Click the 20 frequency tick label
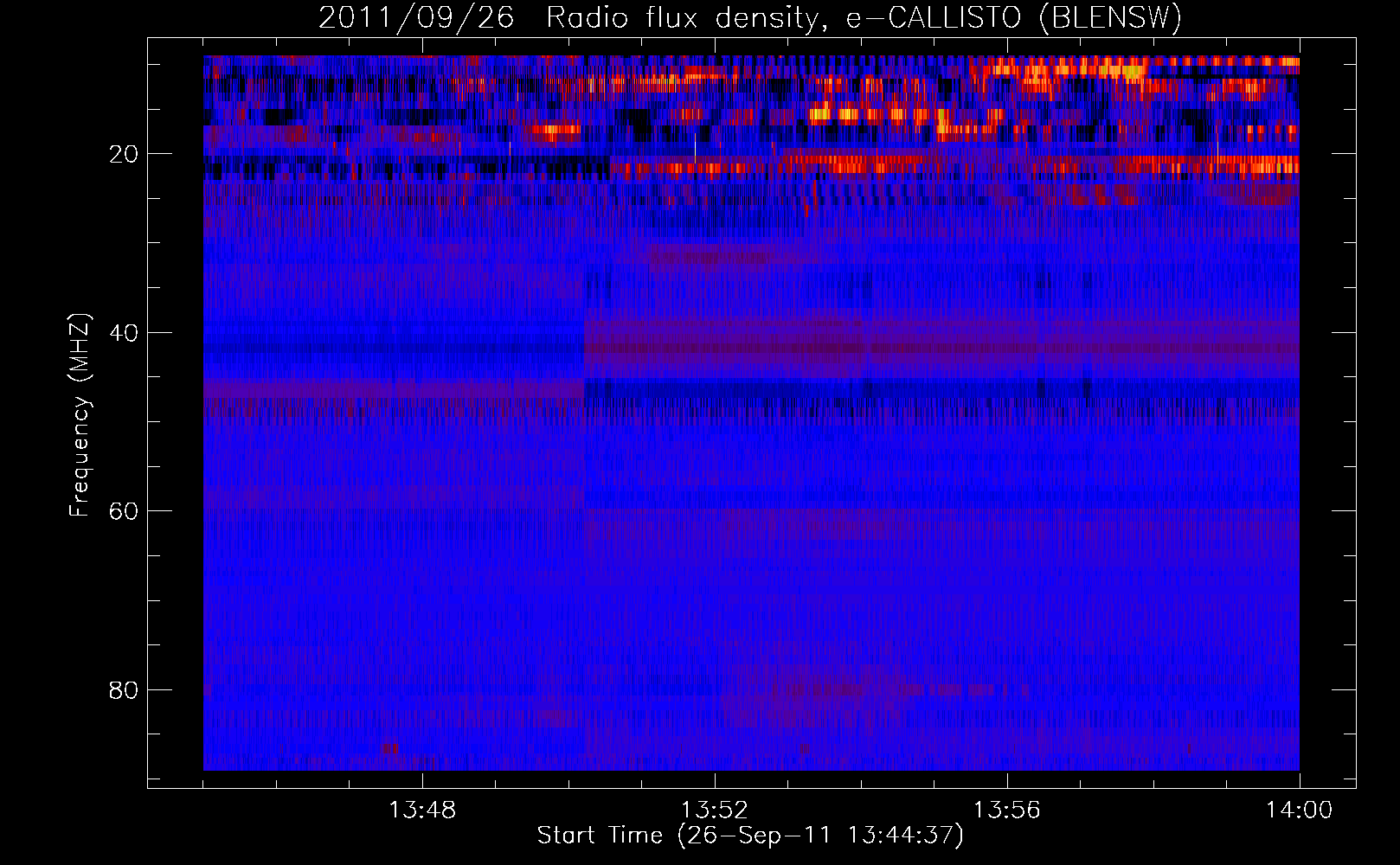This screenshot has height=865, width=1400. (124, 154)
